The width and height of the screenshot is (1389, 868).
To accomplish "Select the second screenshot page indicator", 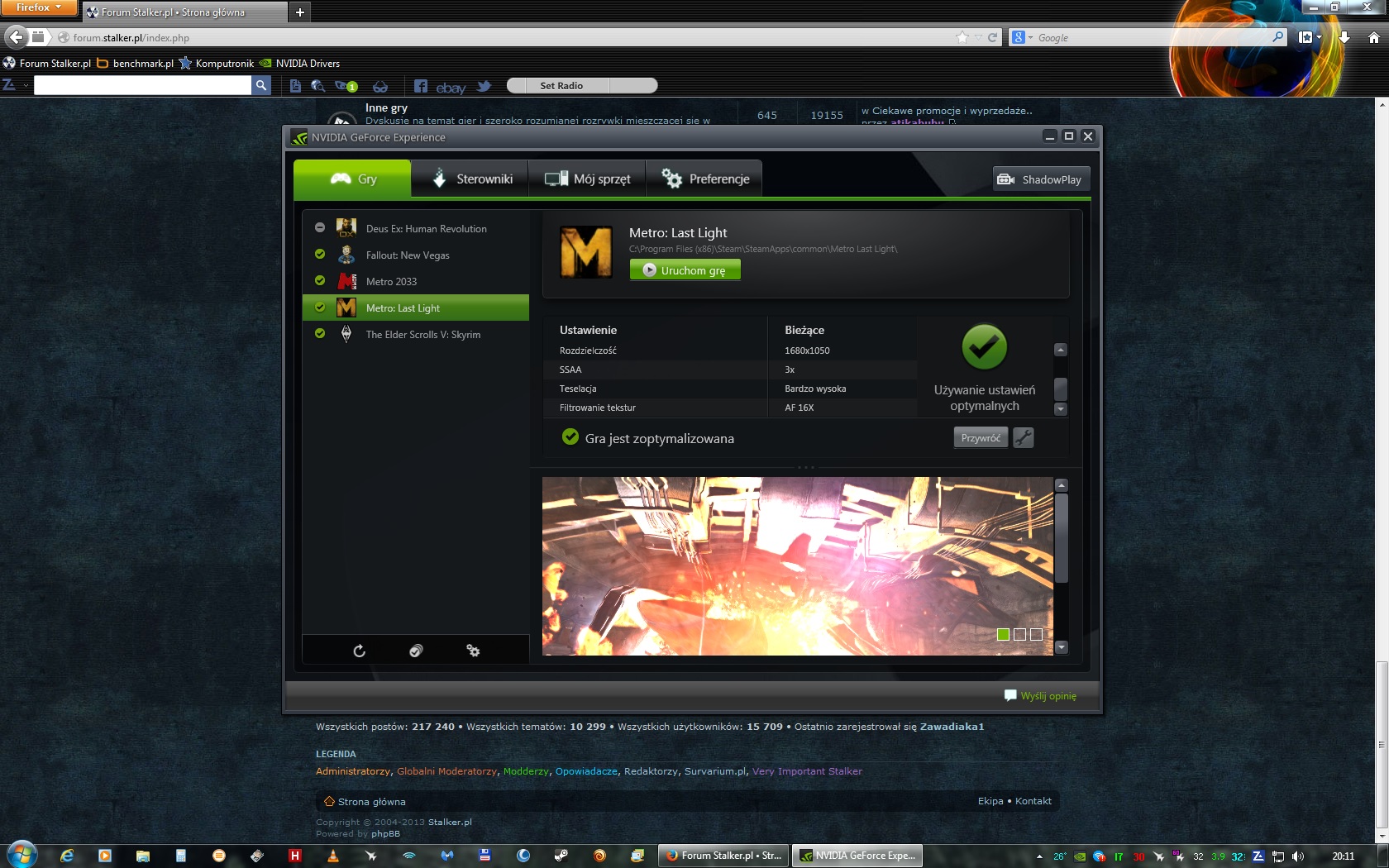I will [x=1019, y=634].
